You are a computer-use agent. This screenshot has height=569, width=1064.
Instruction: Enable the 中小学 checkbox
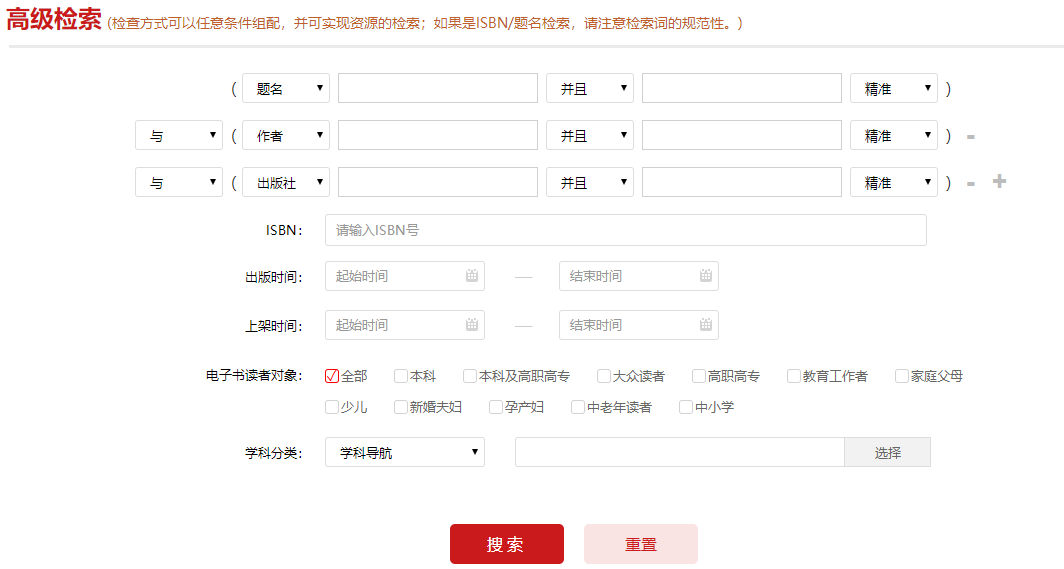[686, 407]
